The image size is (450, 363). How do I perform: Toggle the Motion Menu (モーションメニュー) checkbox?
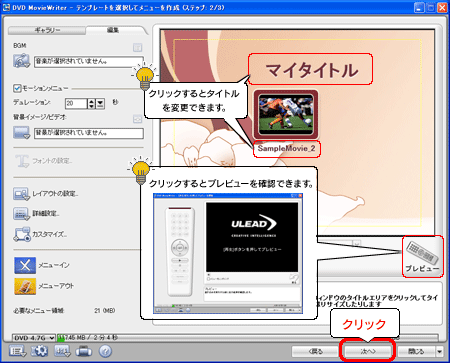[17, 88]
